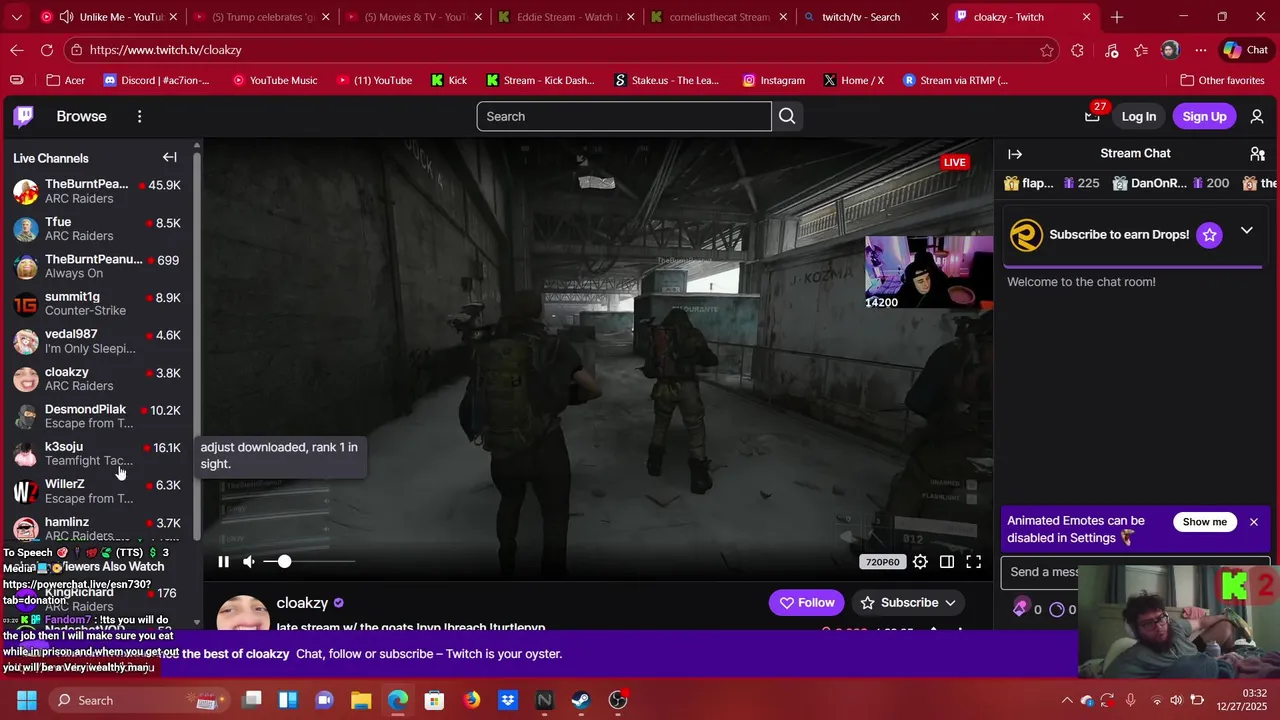
Task: Click the Log In button
Action: tap(1138, 116)
